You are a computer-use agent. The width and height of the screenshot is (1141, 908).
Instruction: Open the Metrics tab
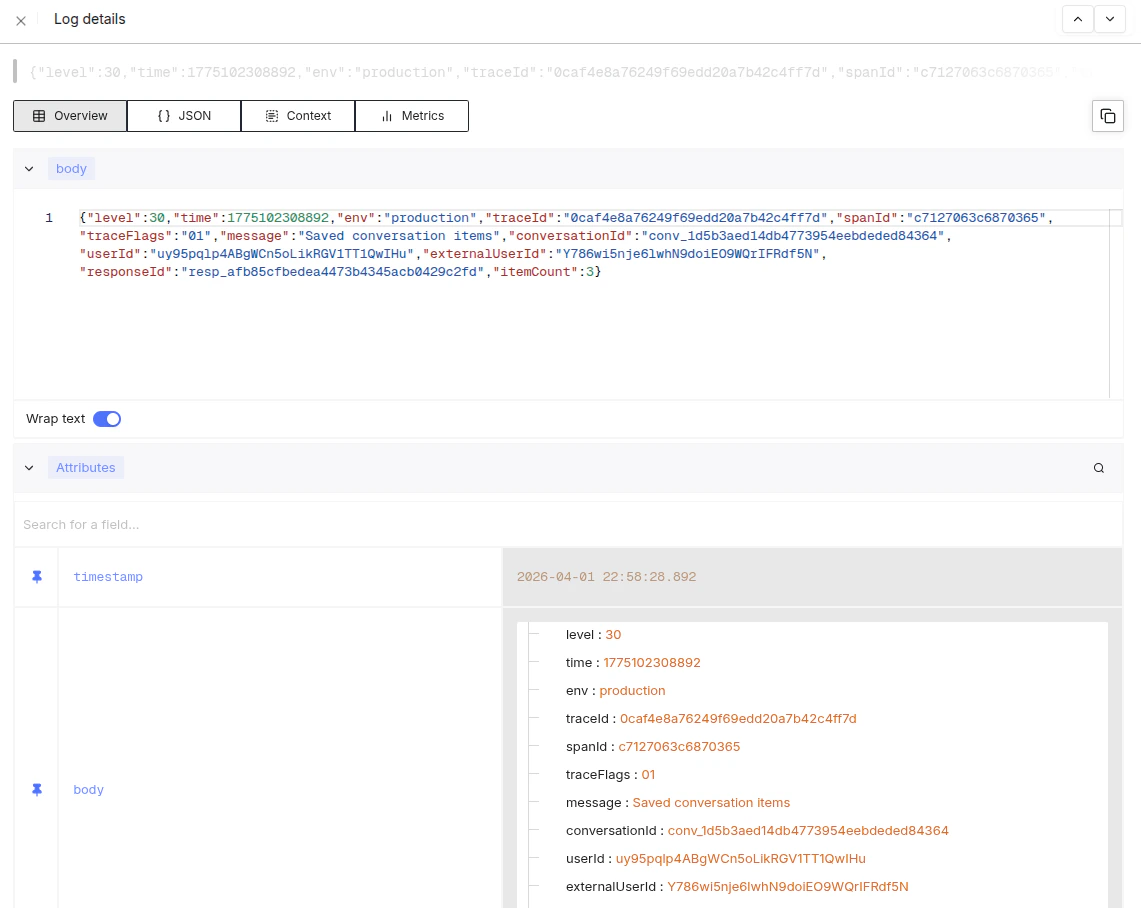[x=412, y=116]
